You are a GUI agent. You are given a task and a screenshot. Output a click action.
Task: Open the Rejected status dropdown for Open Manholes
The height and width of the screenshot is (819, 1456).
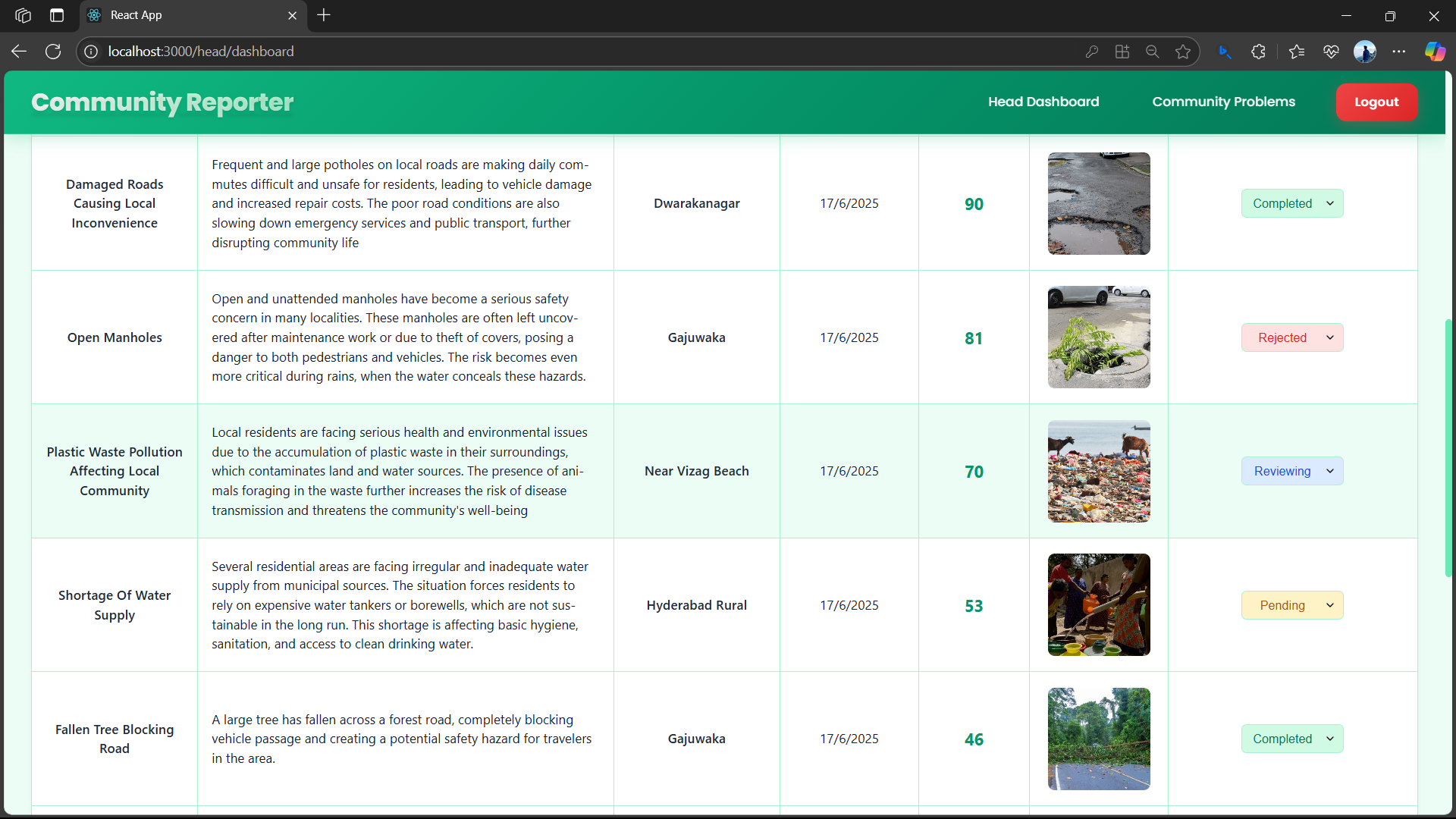[x=1292, y=337]
